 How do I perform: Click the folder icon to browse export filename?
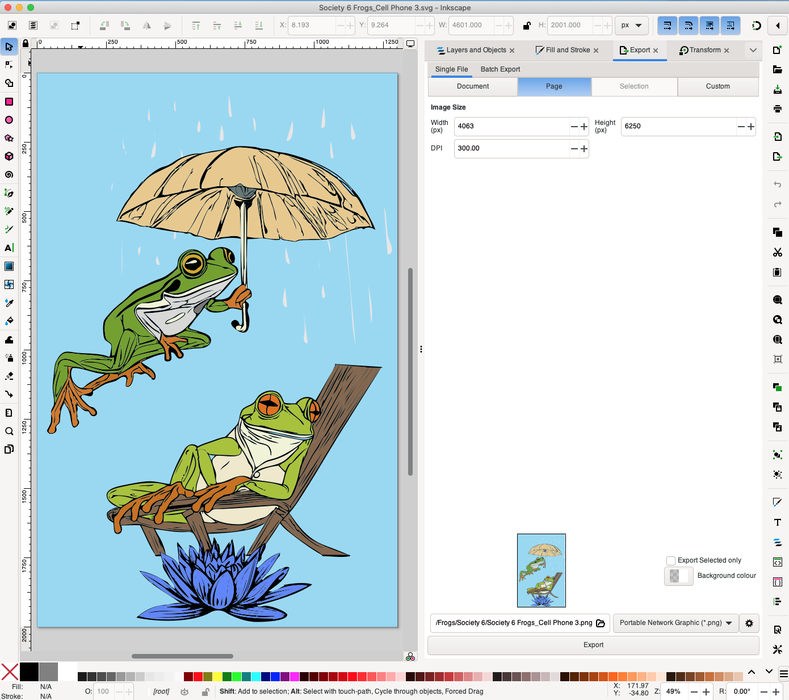click(x=600, y=623)
